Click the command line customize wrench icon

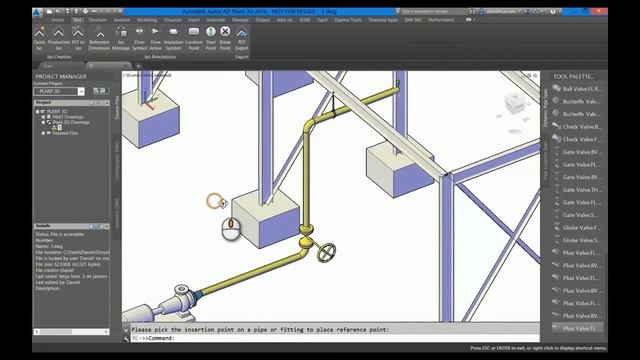(x=126, y=339)
